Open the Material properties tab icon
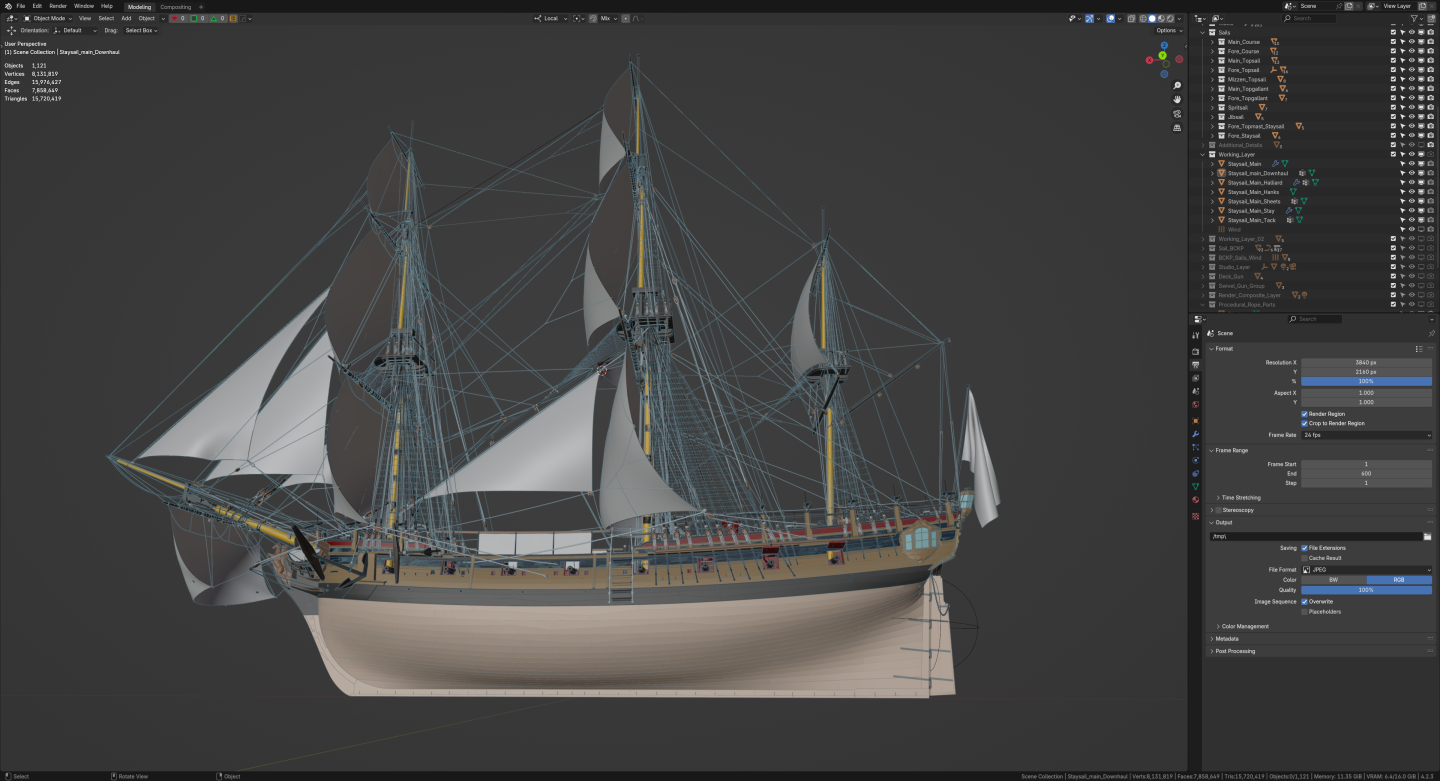 coord(1195,500)
